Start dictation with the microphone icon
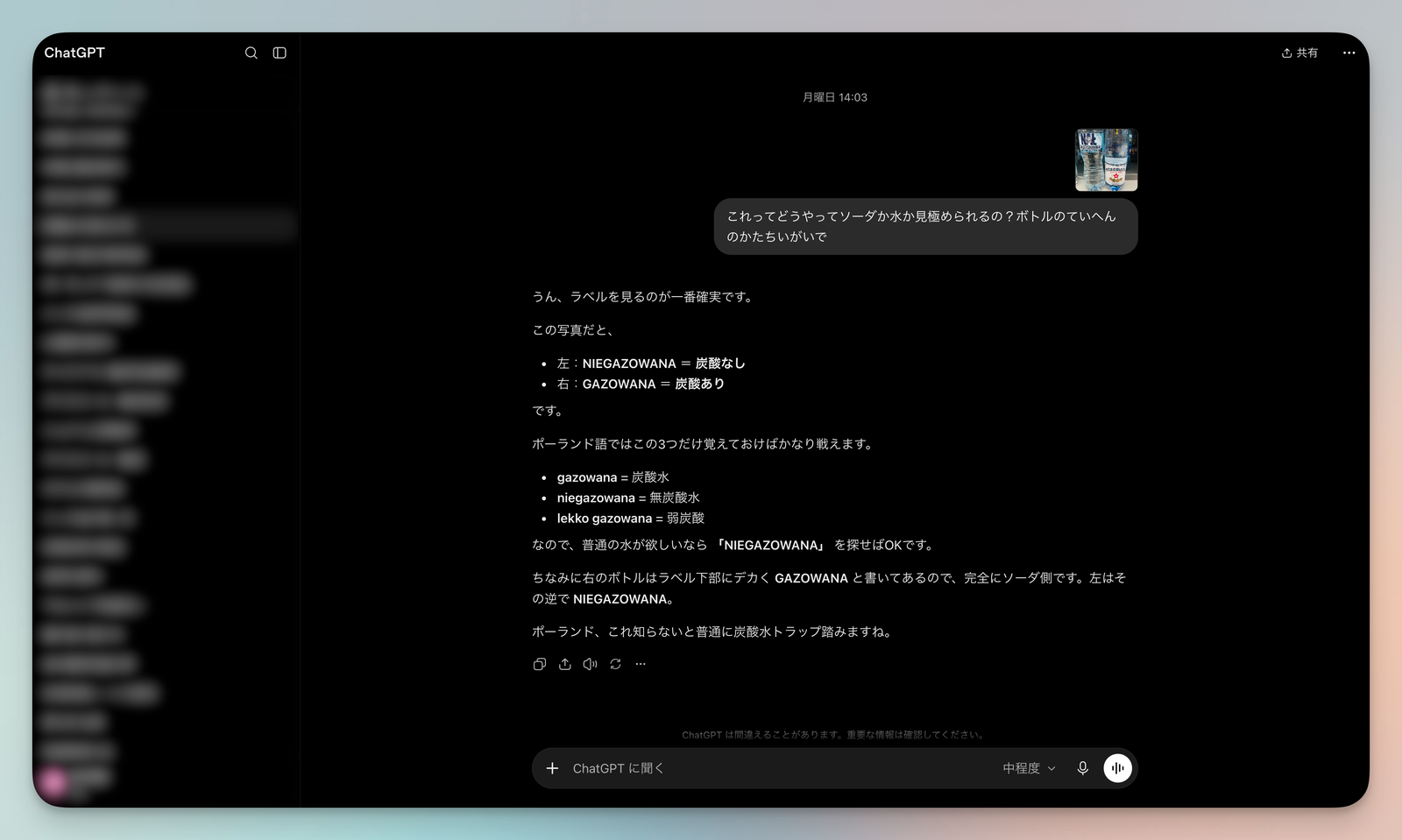The width and height of the screenshot is (1402, 840). (1083, 768)
